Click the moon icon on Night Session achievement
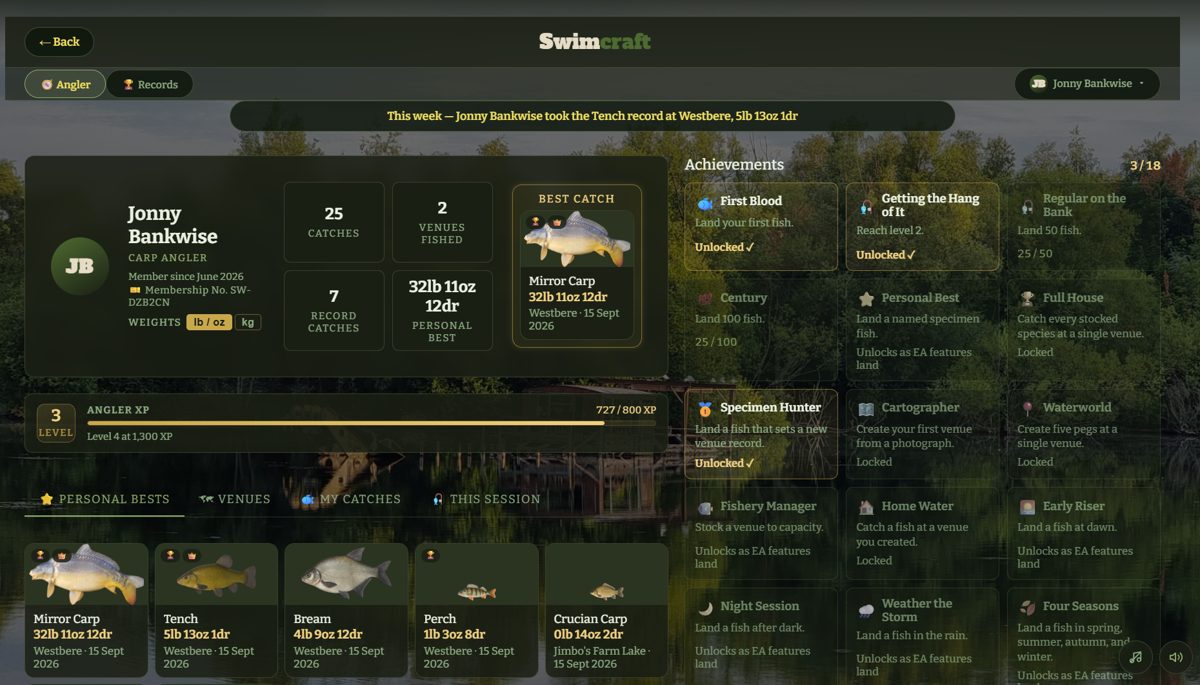 click(x=705, y=607)
